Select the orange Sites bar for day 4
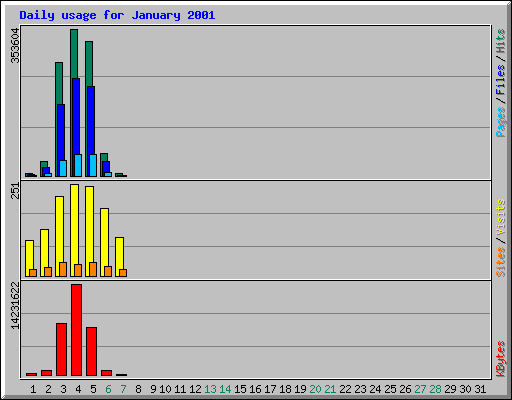 tap(78, 270)
